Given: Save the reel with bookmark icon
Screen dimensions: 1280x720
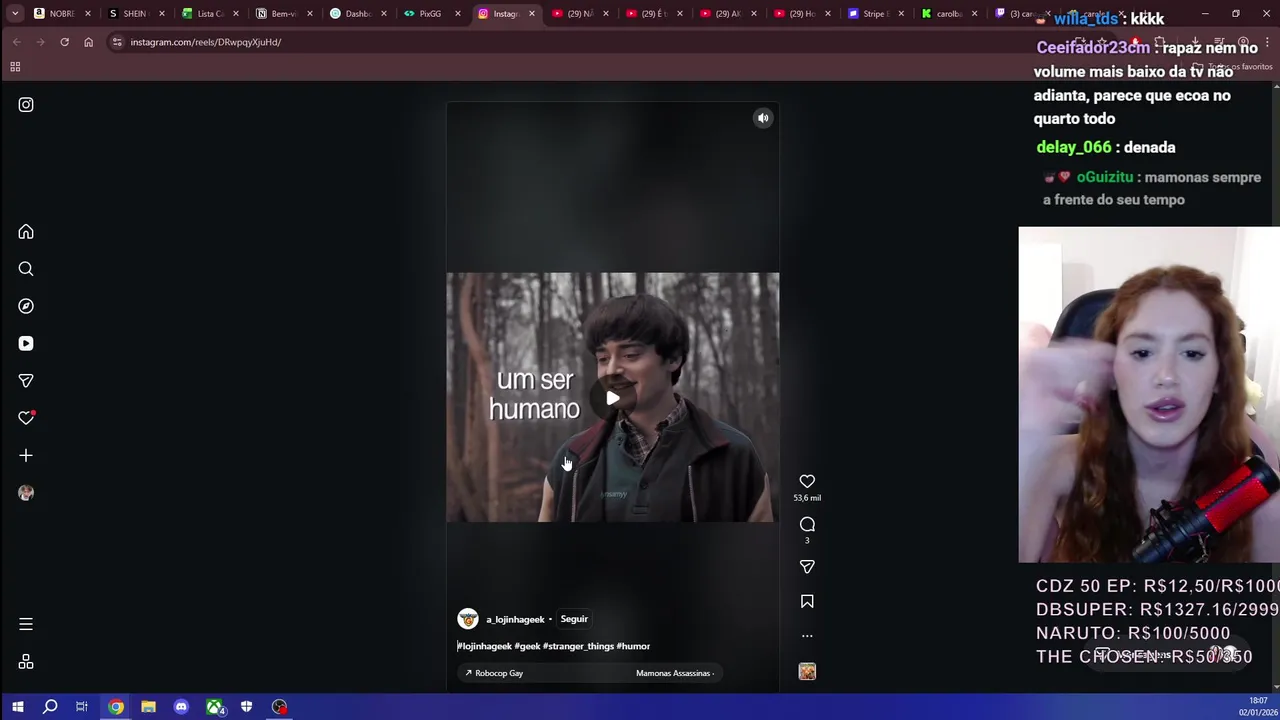Looking at the screenshot, I should (807, 602).
